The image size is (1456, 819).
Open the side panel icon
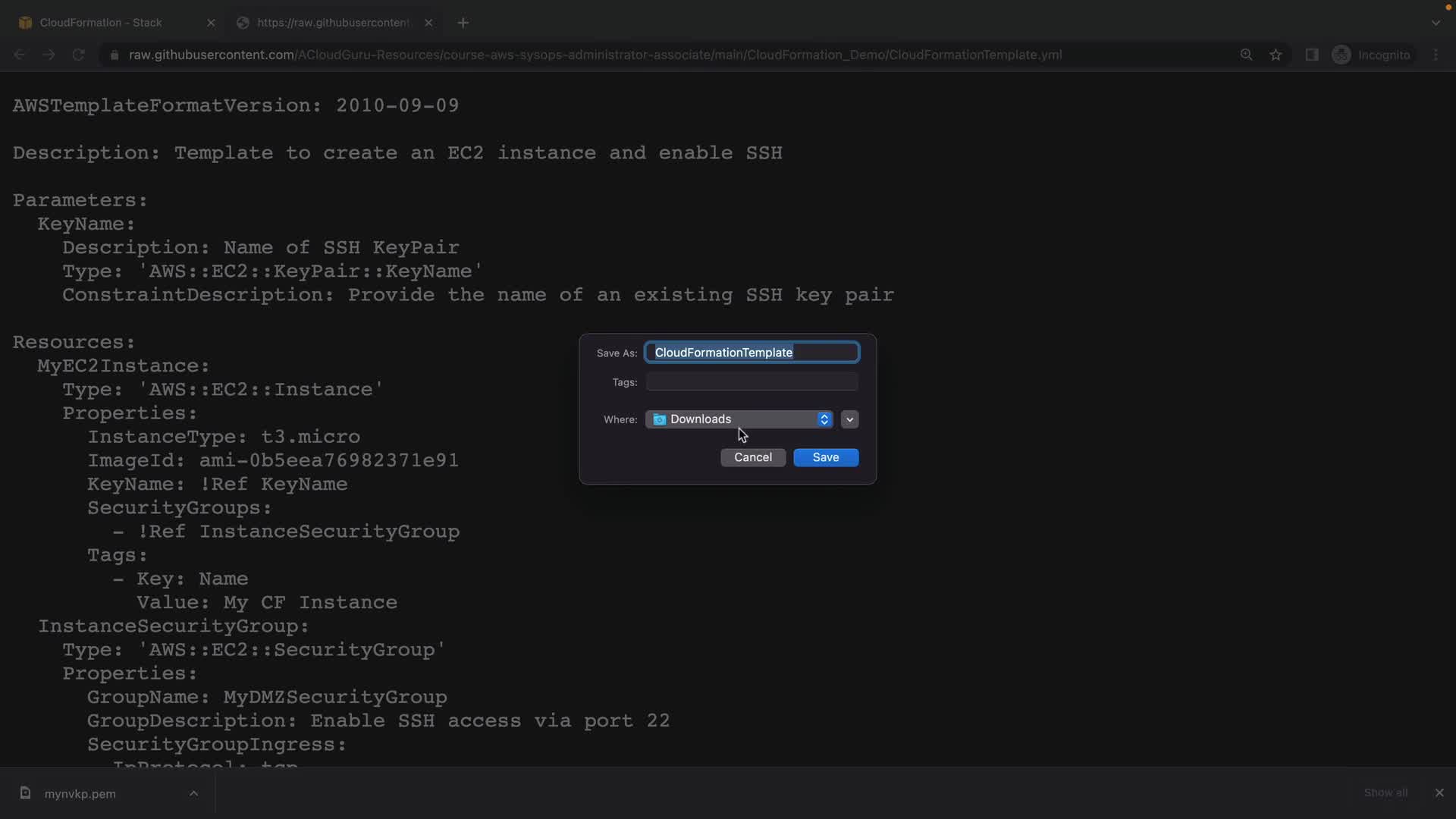pyautogui.click(x=1311, y=55)
